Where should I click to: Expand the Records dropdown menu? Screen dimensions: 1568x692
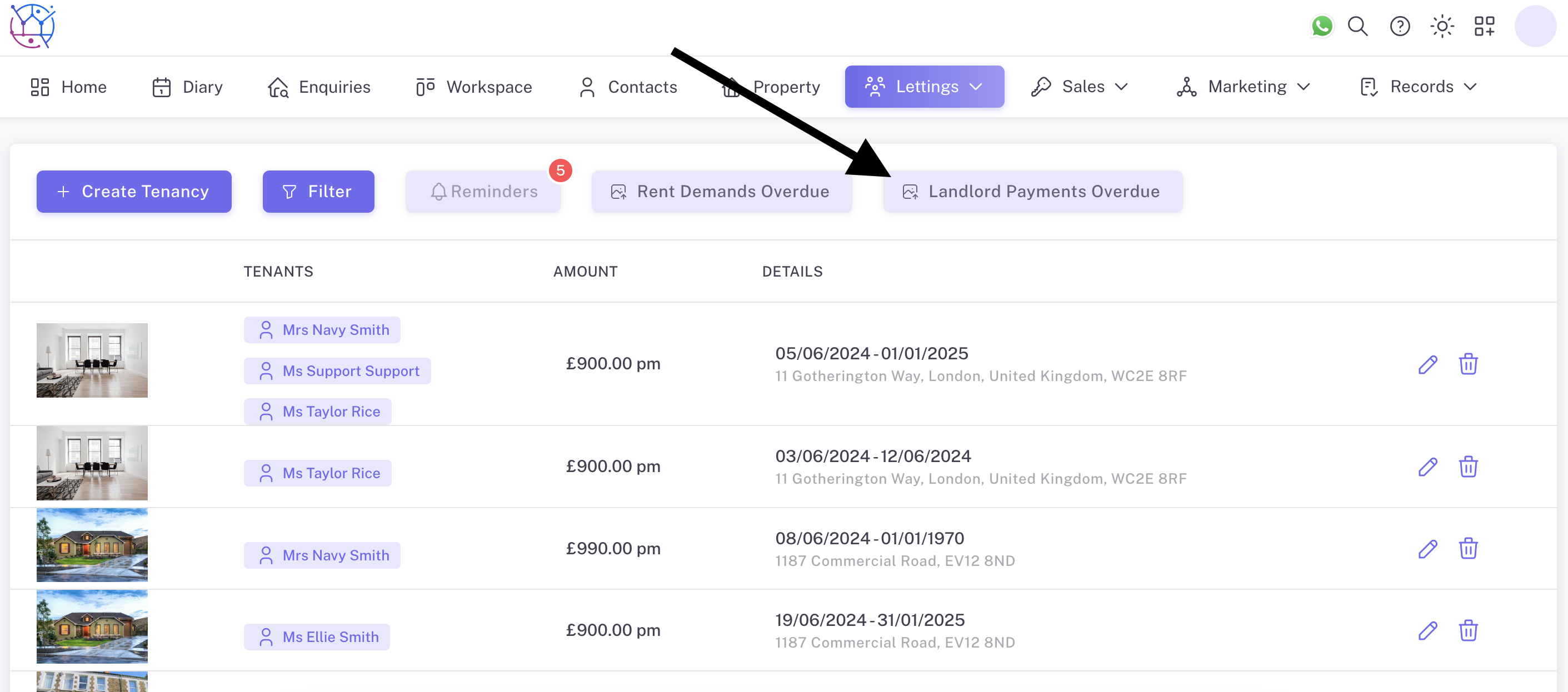coord(1417,87)
